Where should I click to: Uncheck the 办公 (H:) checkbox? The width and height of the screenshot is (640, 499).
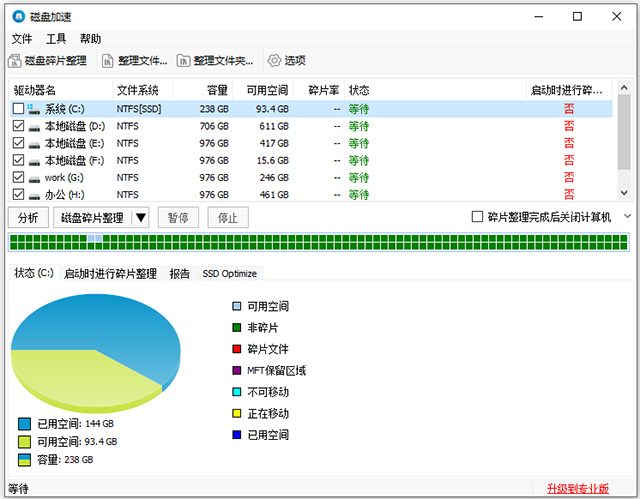click(18, 194)
